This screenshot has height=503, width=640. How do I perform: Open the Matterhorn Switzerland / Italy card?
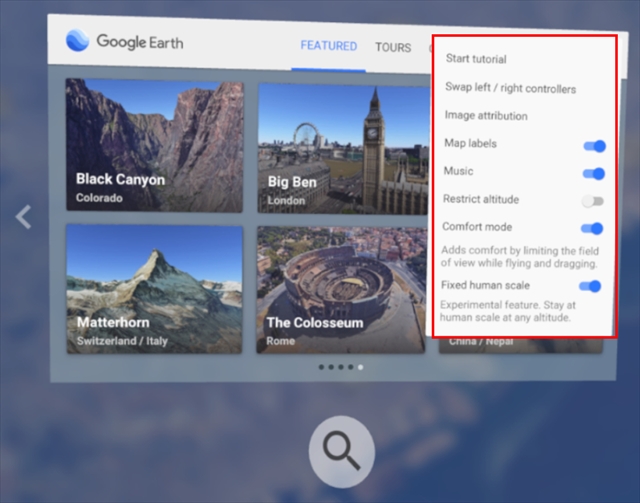(x=154, y=288)
